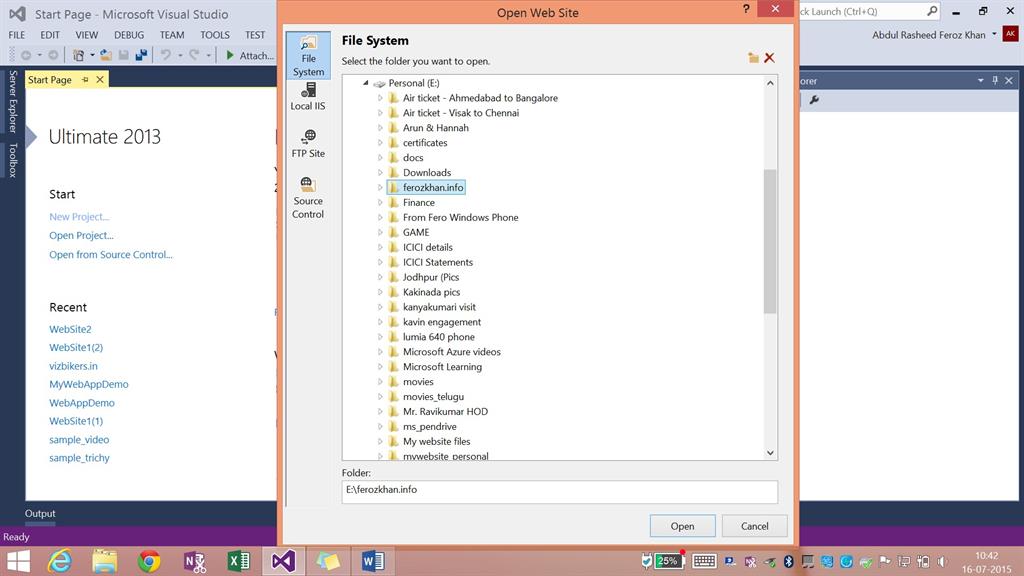Create new folder icon in dialog

[x=753, y=58]
